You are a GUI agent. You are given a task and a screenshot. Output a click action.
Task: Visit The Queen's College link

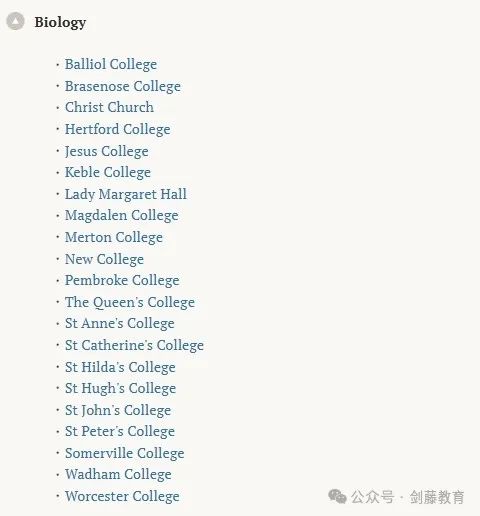pyautogui.click(x=130, y=302)
